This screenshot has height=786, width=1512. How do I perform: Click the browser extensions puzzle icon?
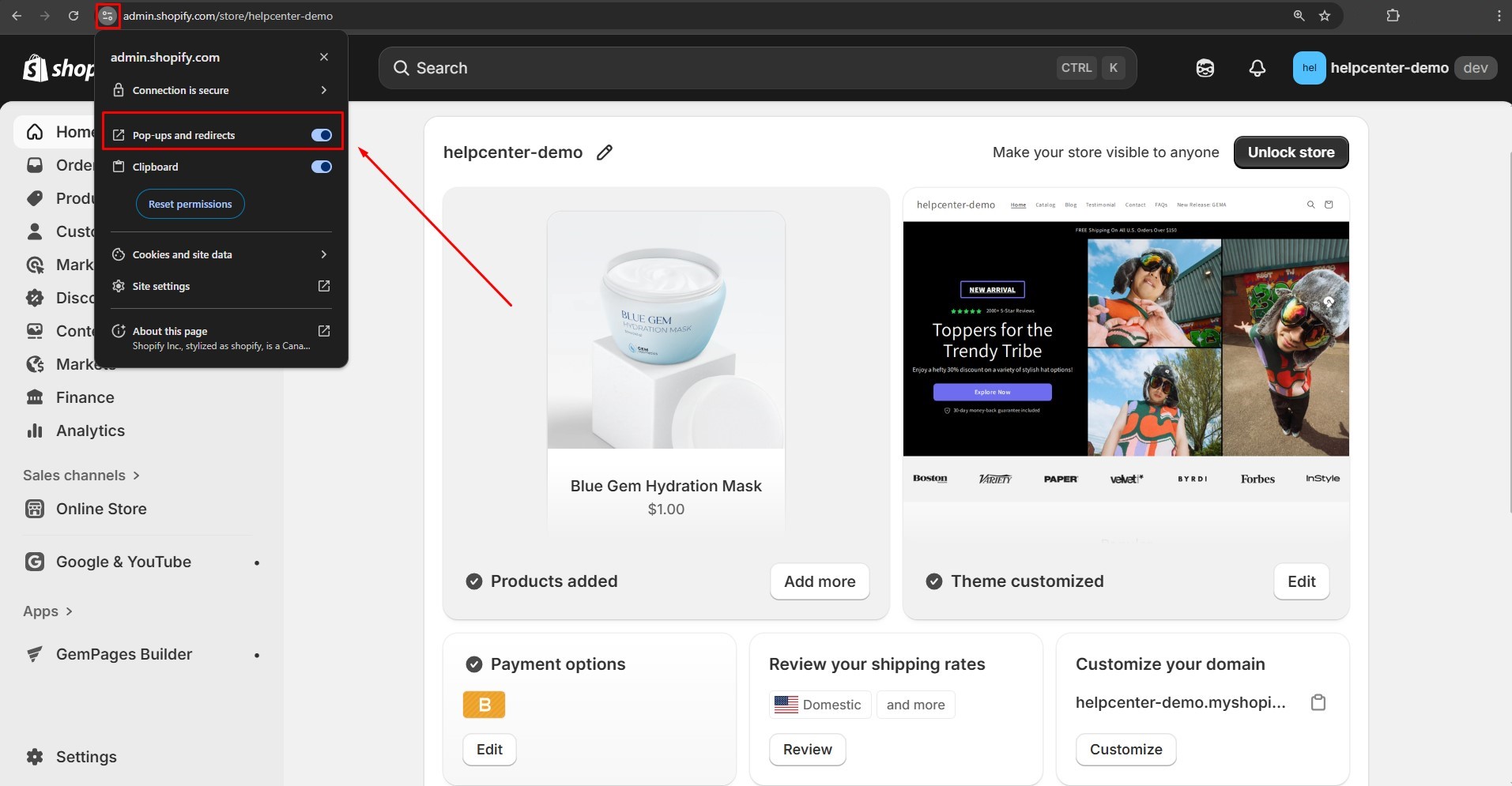(1393, 16)
